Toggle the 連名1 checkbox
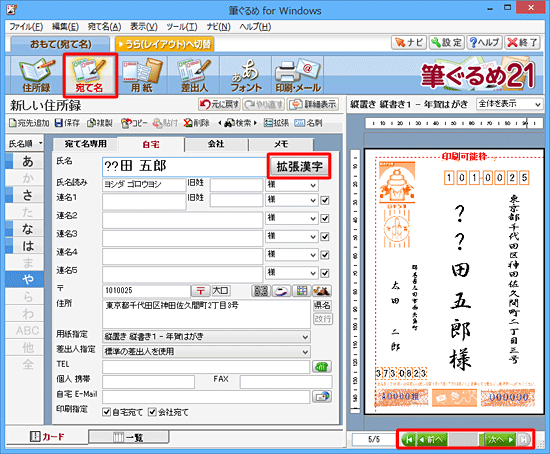Image resolution: width=550 pixels, height=454 pixels. click(x=325, y=200)
